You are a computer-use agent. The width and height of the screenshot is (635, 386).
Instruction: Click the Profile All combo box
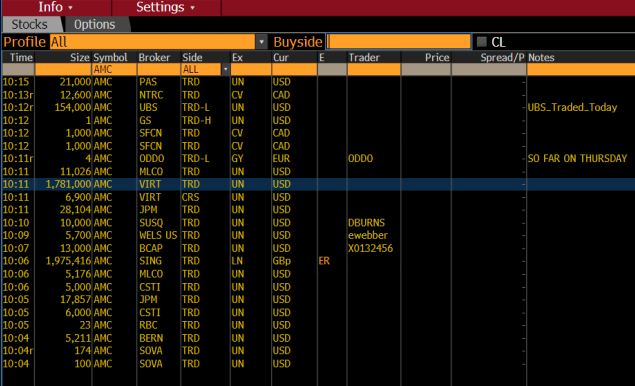point(153,42)
